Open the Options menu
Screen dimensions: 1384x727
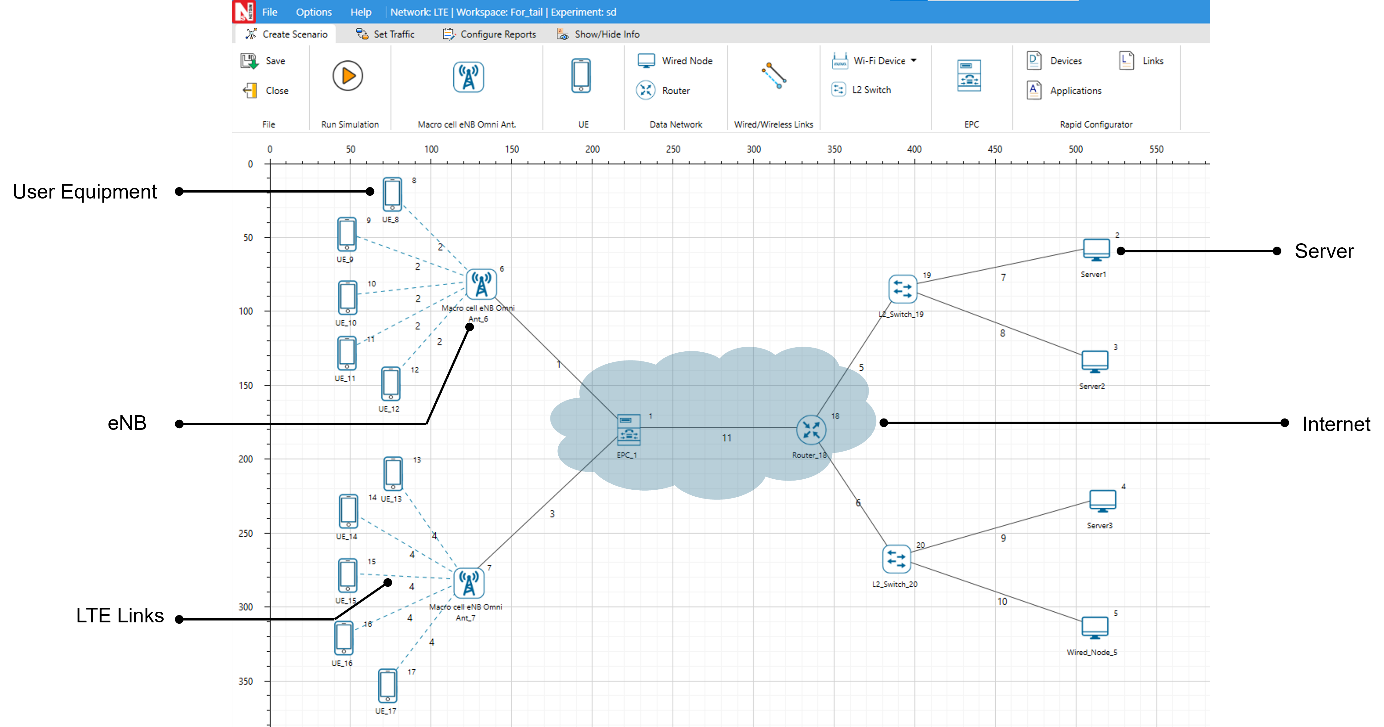[x=314, y=12]
